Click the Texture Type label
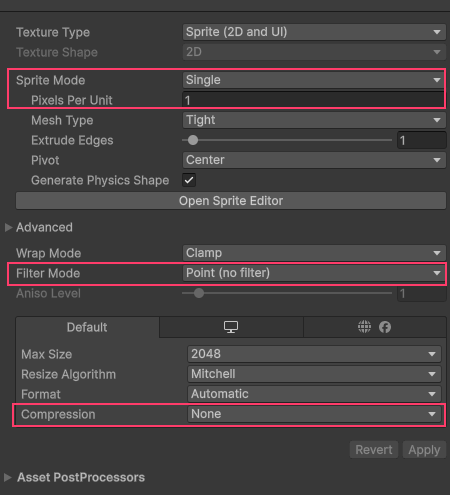 pyautogui.click(x=53, y=32)
